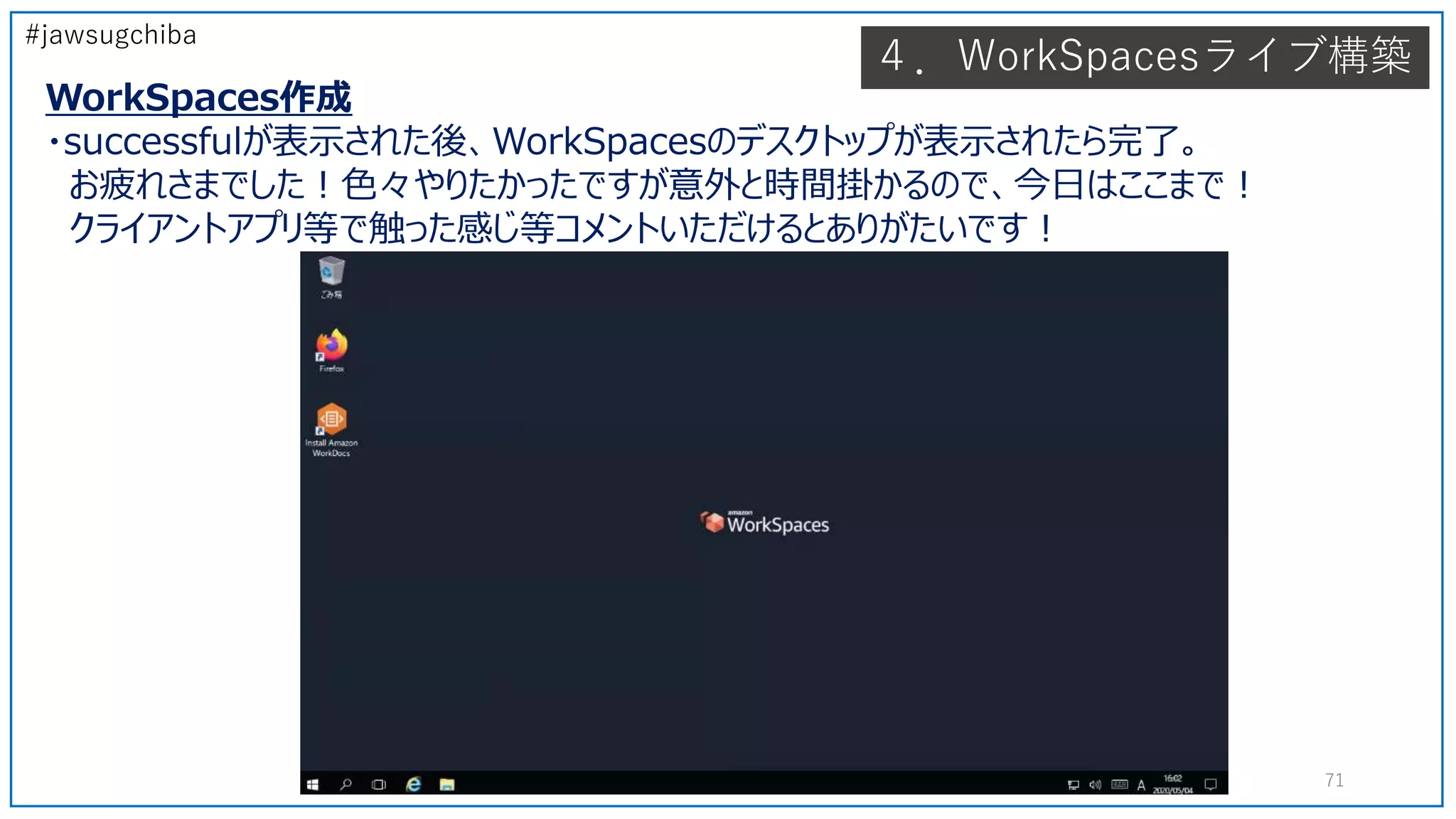Open the Windows Start menu
The height and width of the screenshot is (819, 1456).
pyautogui.click(x=313, y=785)
